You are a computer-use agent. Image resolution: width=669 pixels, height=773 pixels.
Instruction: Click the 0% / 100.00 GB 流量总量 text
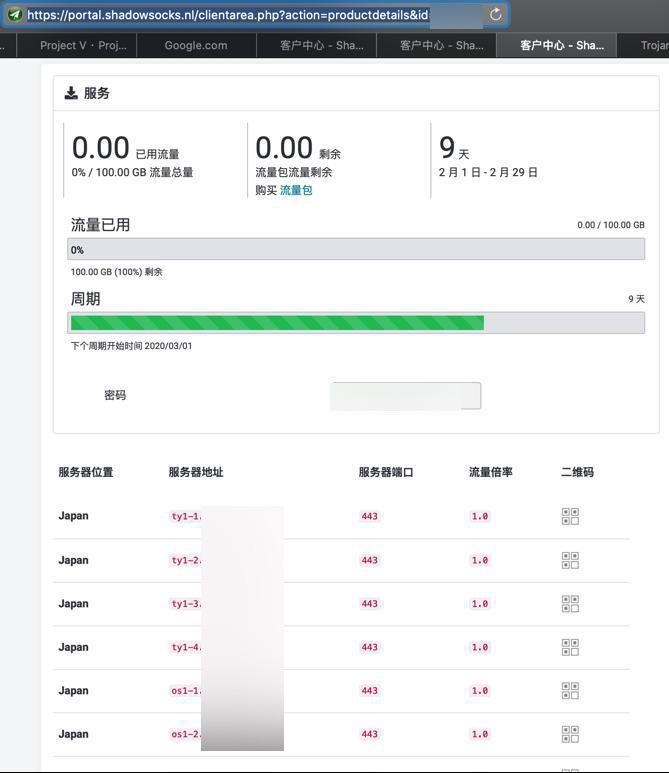pos(133,172)
